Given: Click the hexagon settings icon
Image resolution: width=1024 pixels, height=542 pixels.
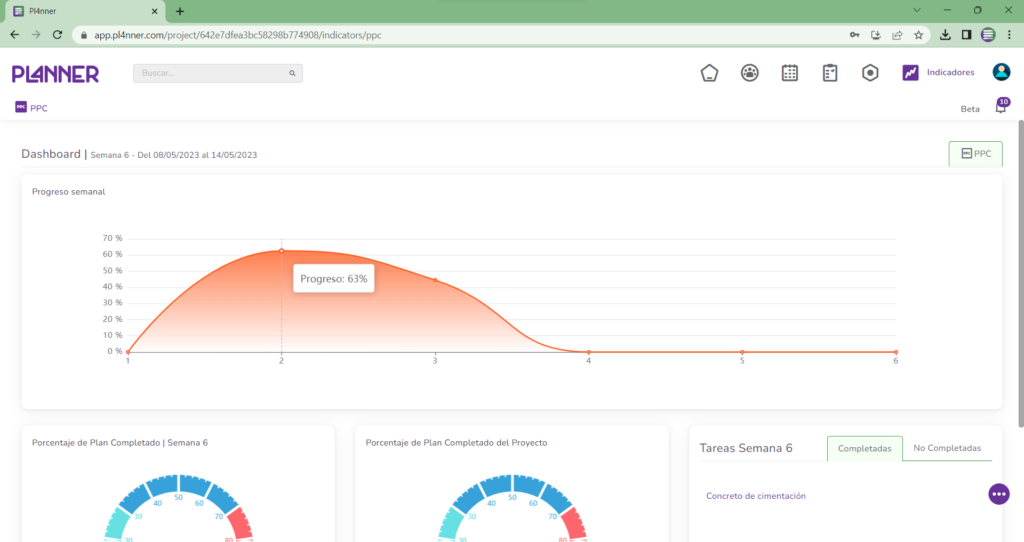Looking at the screenshot, I should (x=870, y=73).
